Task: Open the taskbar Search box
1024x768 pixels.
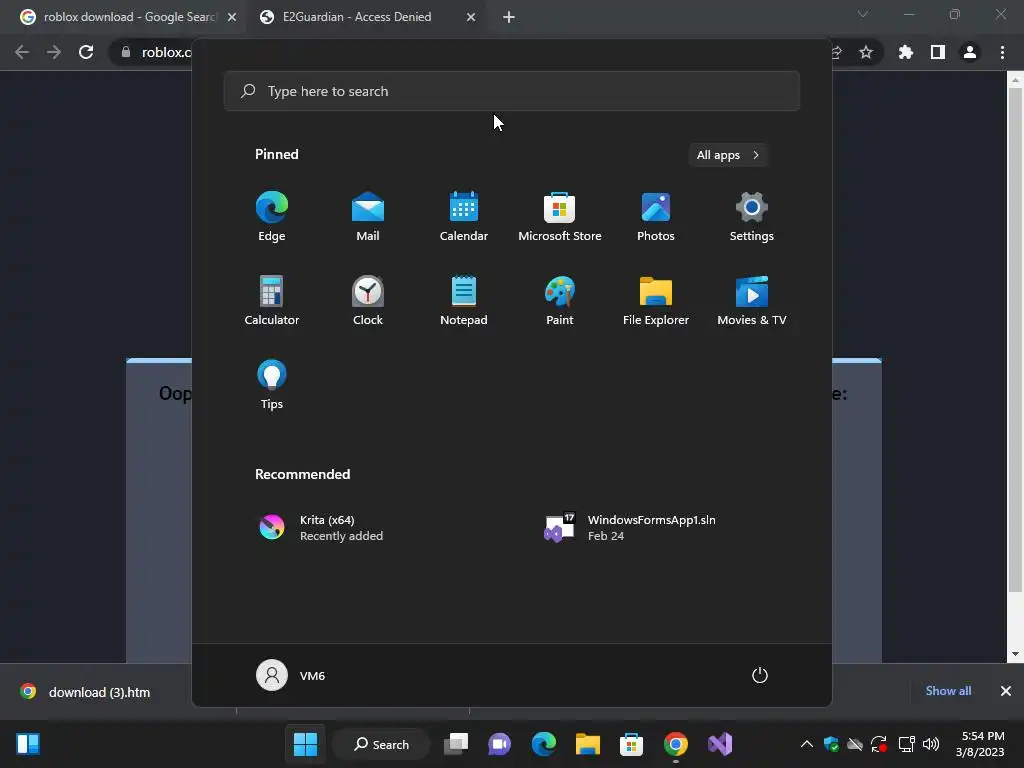Action: point(381,744)
